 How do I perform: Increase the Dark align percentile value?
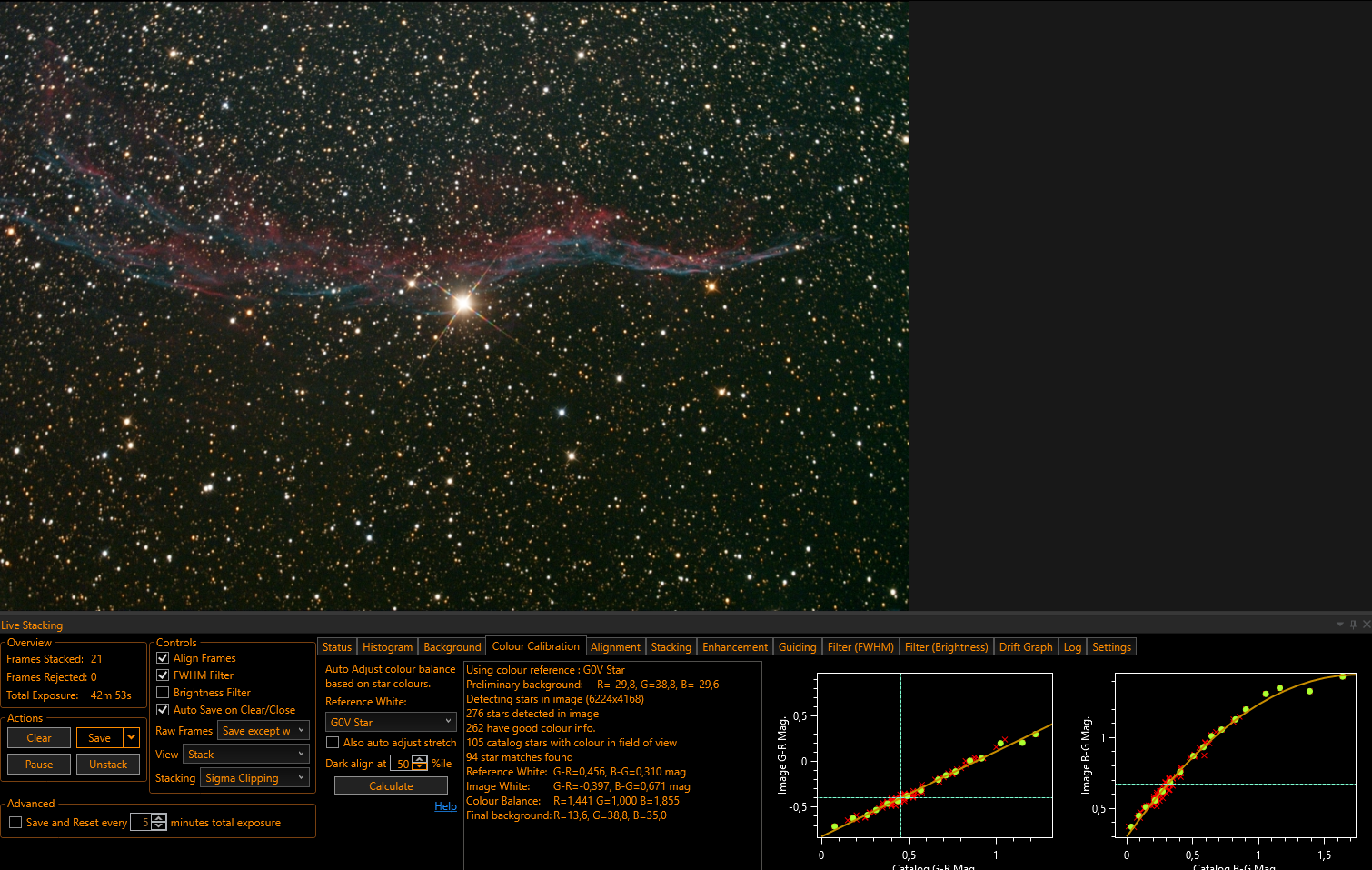pyautogui.click(x=420, y=760)
